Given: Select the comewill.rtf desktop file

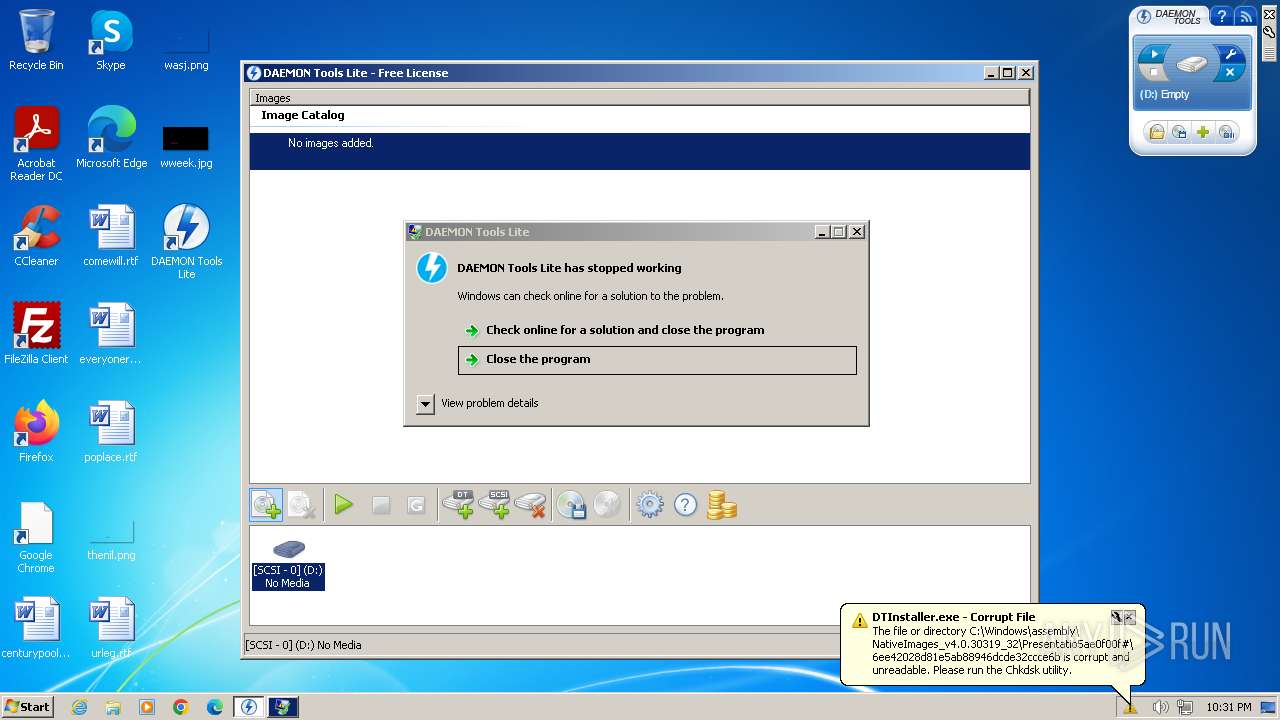Looking at the screenshot, I should pos(111,236).
